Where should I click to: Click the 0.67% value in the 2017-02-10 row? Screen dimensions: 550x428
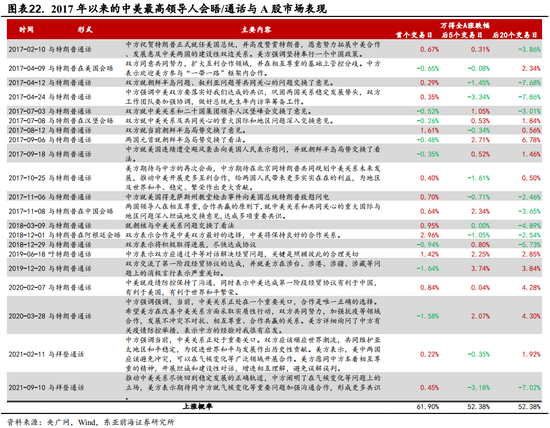(x=430, y=49)
